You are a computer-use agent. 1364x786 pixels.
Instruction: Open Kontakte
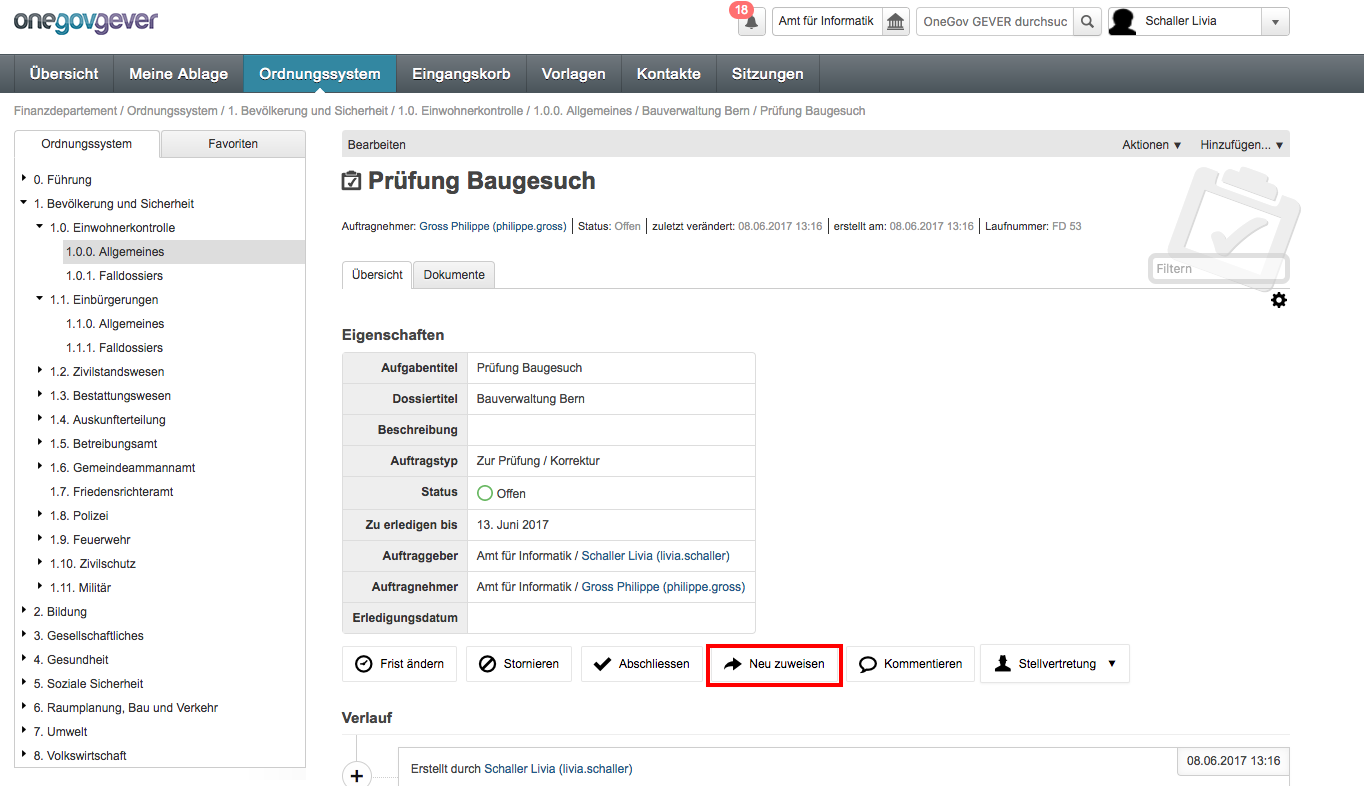pyautogui.click(x=669, y=74)
